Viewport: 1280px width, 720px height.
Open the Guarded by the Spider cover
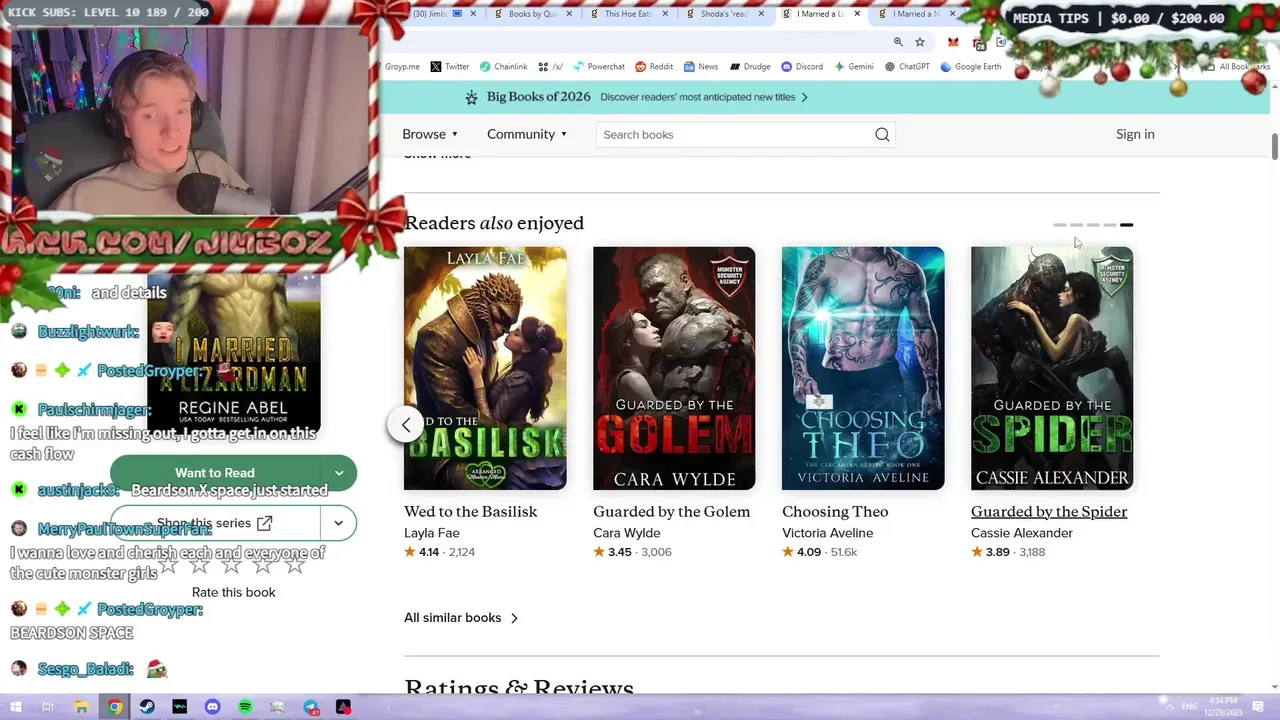pyautogui.click(x=1052, y=368)
